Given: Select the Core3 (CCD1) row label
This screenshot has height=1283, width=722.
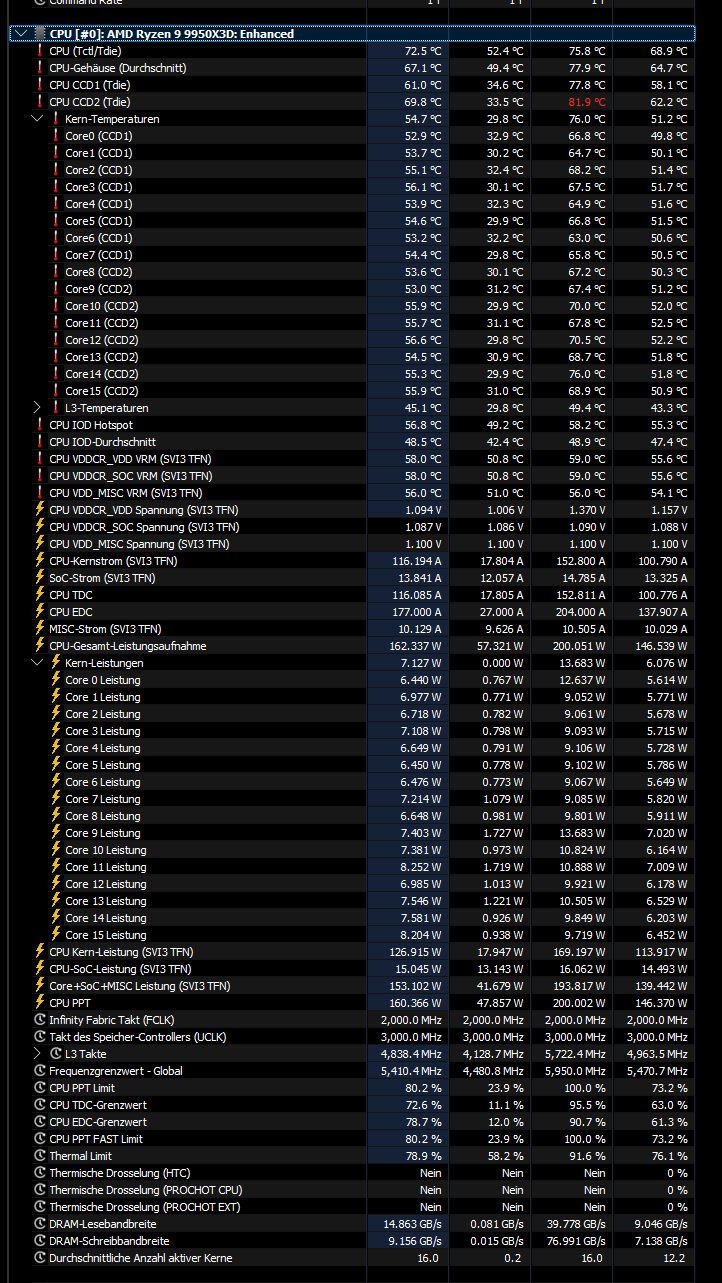Looking at the screenshot, I should (98, 187).
